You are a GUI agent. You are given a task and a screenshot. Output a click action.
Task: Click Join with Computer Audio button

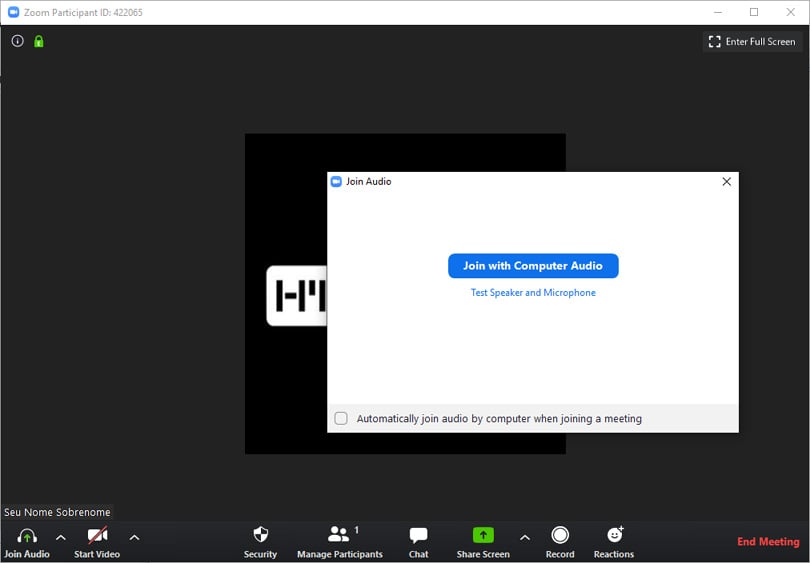[x=533, y=265]
